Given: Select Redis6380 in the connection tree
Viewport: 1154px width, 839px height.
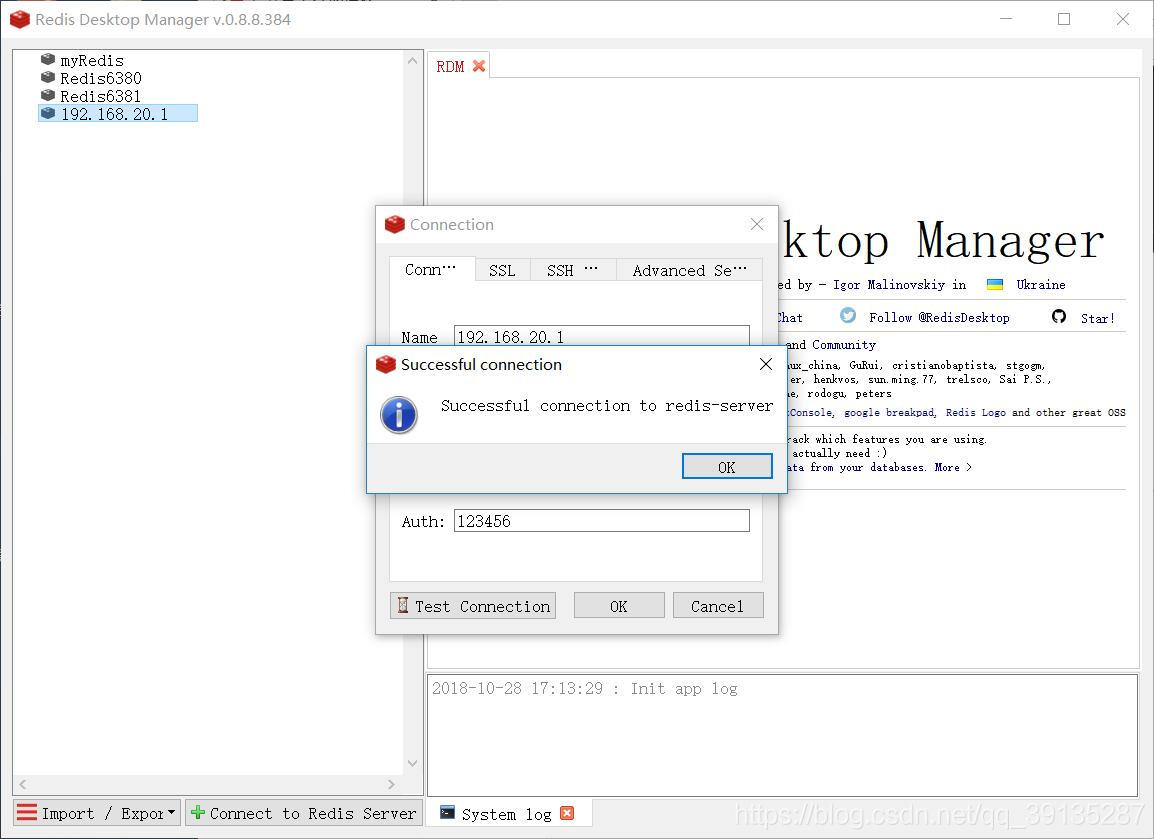Looking at the screenshot, I should (101, 78).
